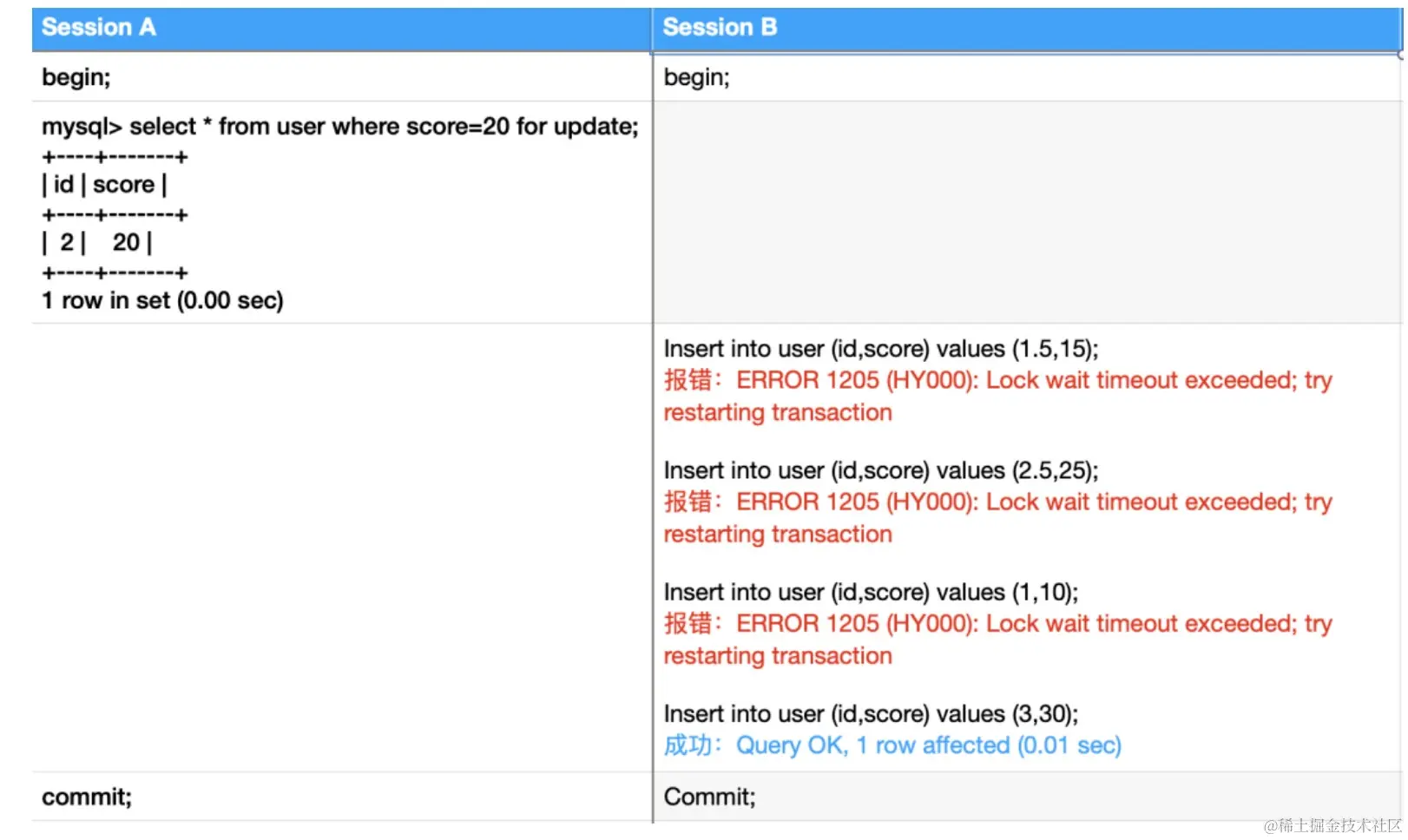Click the commit; cell under Session A
The image size is (1408, 840).
coord(87,797)
